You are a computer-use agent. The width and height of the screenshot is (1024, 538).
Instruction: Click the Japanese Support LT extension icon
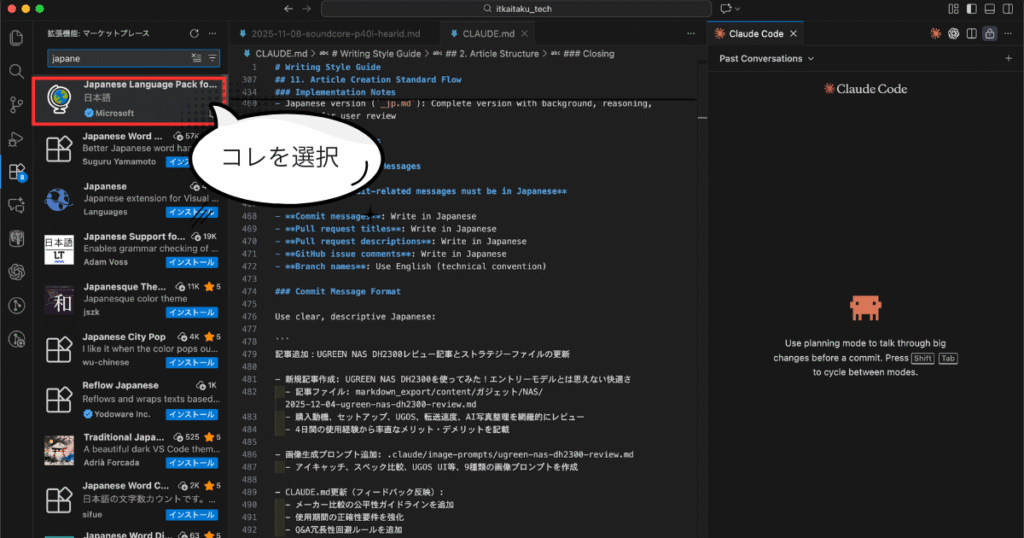(x=59, y=249)
